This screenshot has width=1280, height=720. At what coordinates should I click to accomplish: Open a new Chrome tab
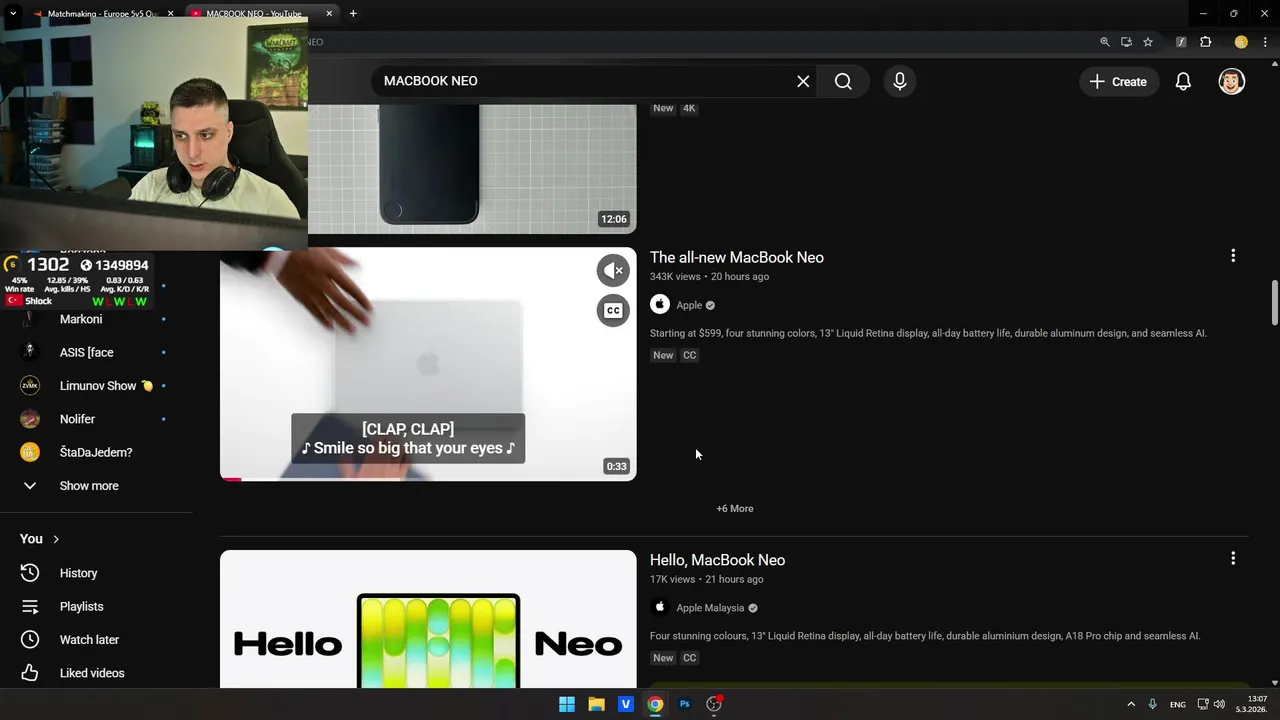click(x=353, y=14)
